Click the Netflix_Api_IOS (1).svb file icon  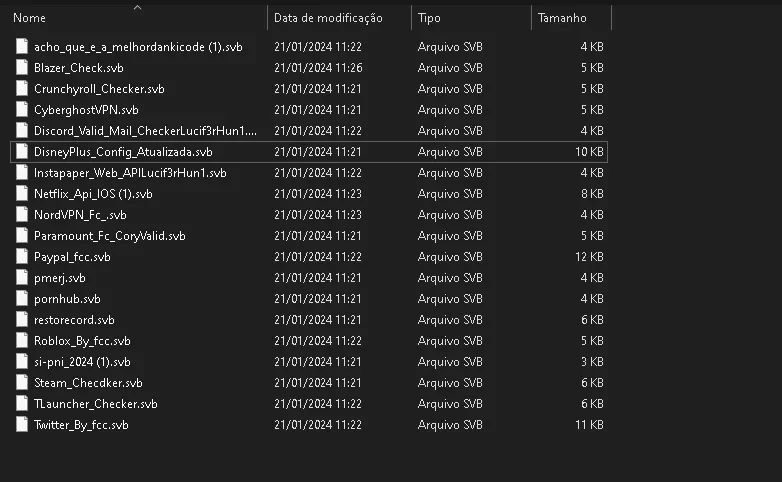point(22,194)
